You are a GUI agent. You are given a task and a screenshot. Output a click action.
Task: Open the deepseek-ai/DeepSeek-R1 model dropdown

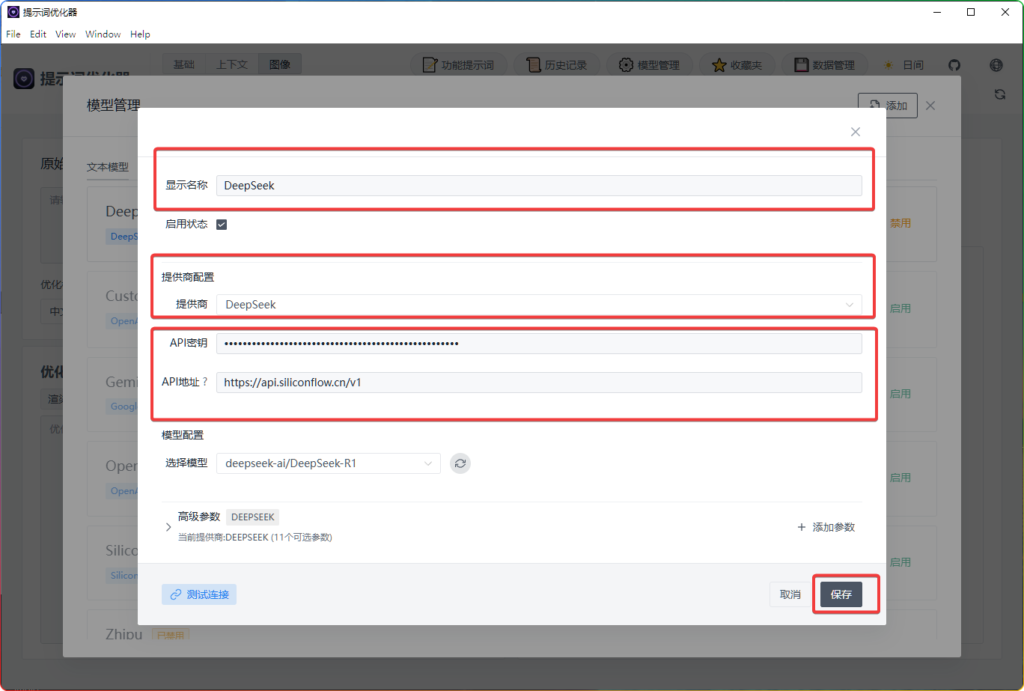coord(328,463)
